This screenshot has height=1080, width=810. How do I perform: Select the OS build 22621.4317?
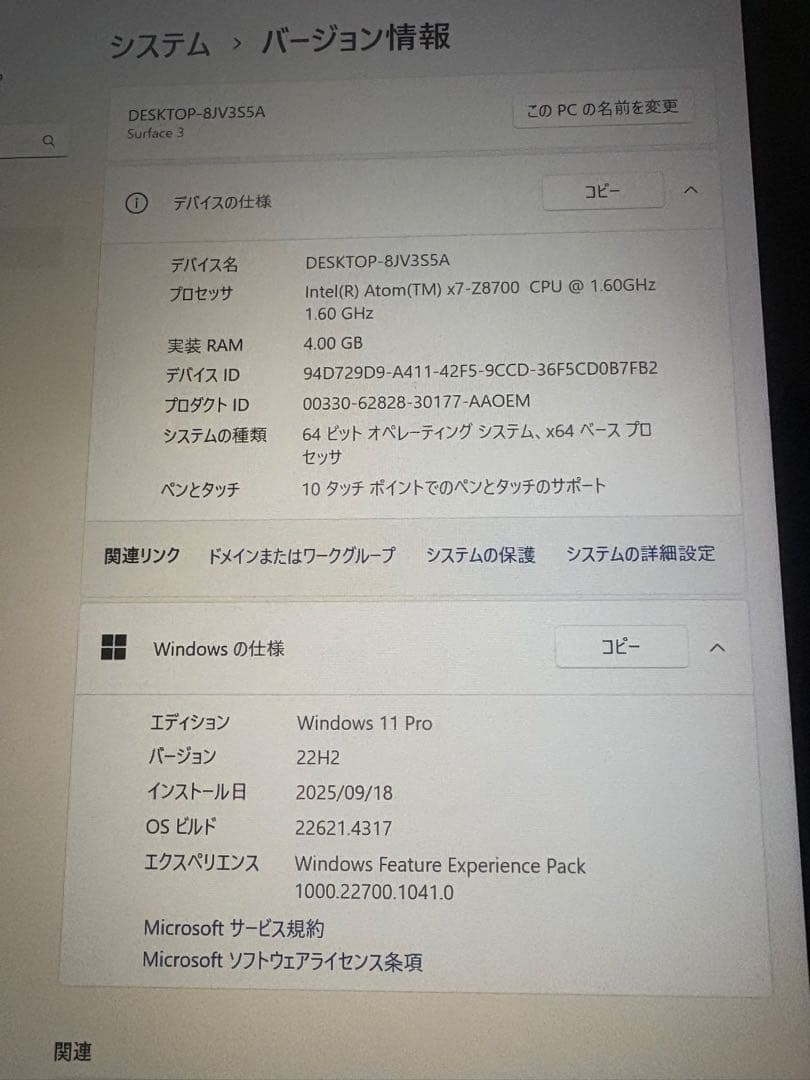(x=343, y=827)
